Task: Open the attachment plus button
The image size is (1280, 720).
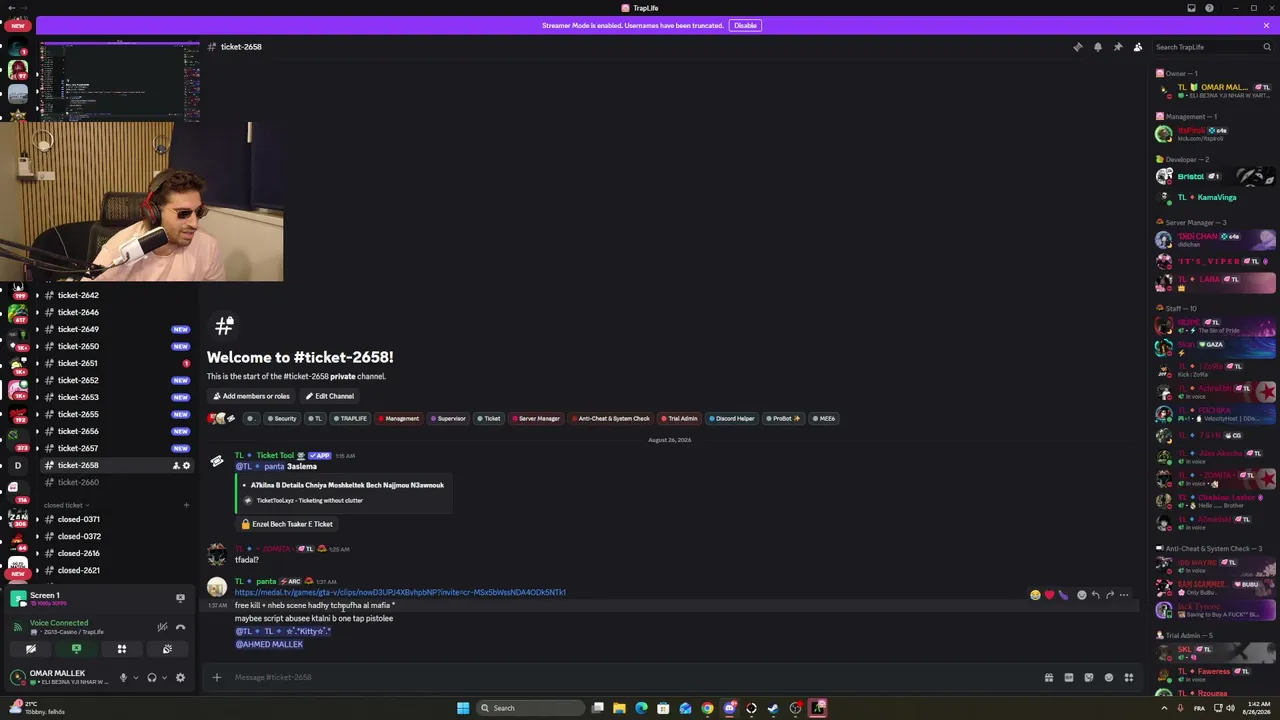Action: point(216,677)
